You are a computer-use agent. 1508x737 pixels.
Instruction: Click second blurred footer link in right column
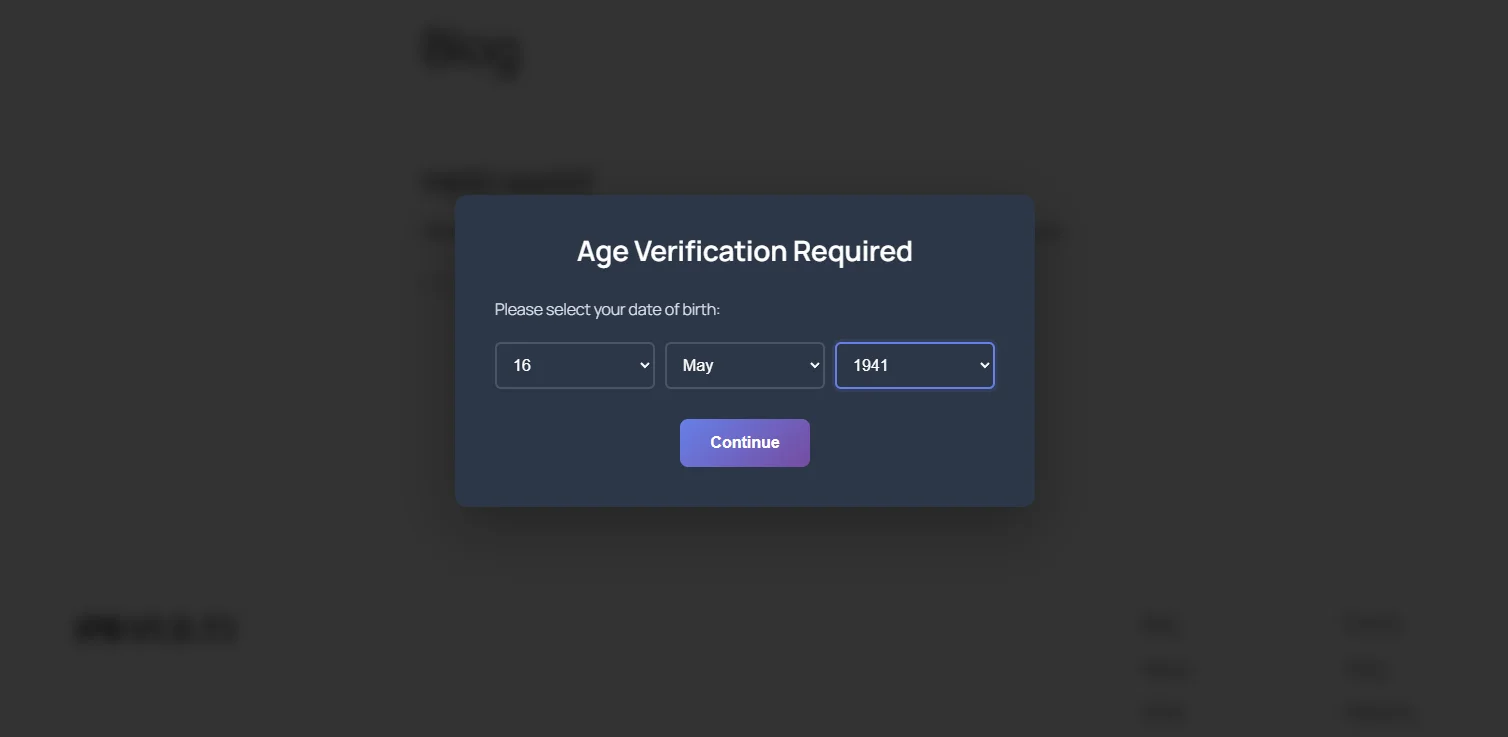1365,669
